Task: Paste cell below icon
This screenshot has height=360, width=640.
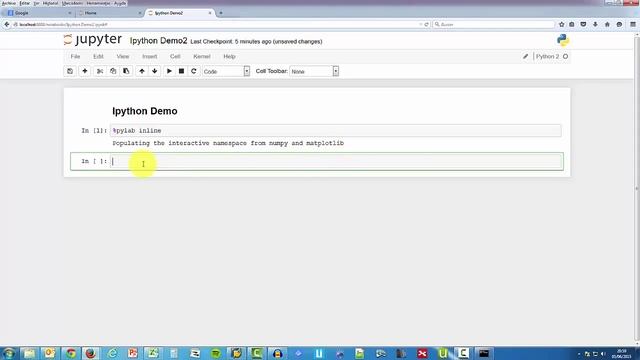Action: pos(126,71)
